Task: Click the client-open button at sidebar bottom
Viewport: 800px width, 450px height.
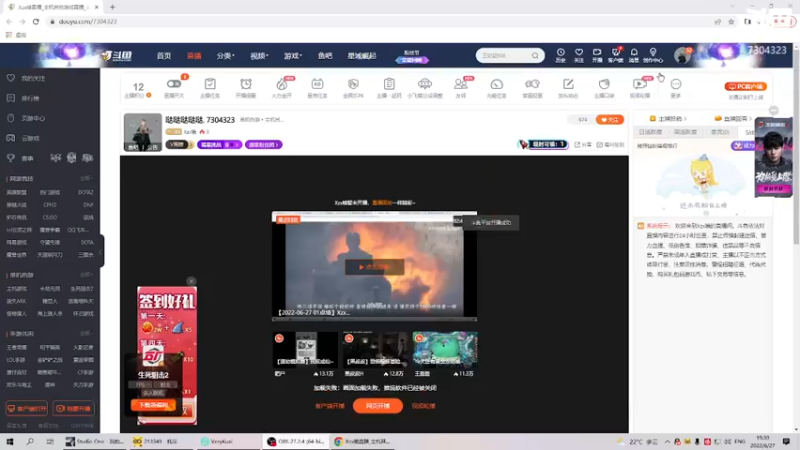Action: pos(27,409)
